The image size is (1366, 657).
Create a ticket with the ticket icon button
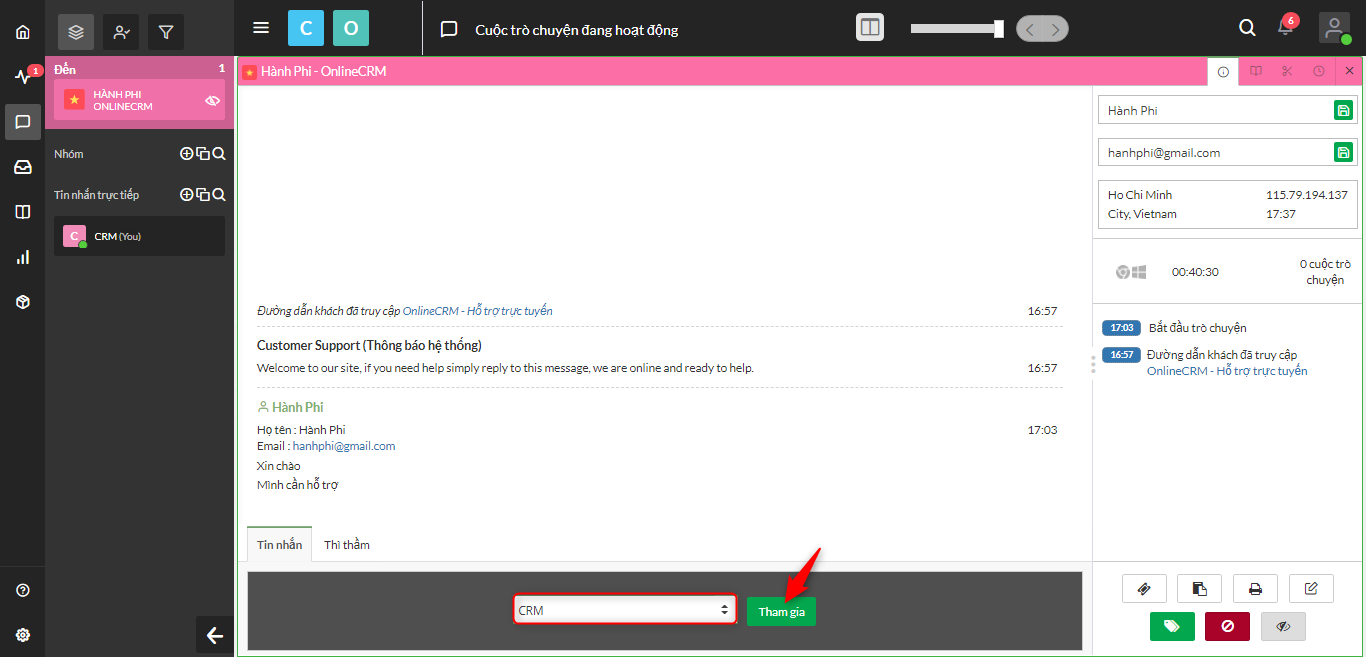pyautogui.click(x=1144, y=589)
